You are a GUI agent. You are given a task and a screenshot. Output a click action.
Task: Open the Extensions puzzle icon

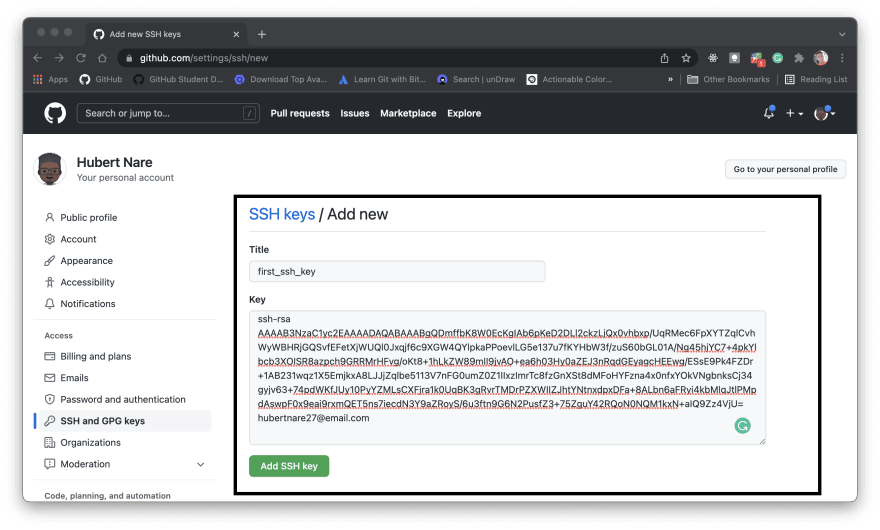[x=799, y=58]
